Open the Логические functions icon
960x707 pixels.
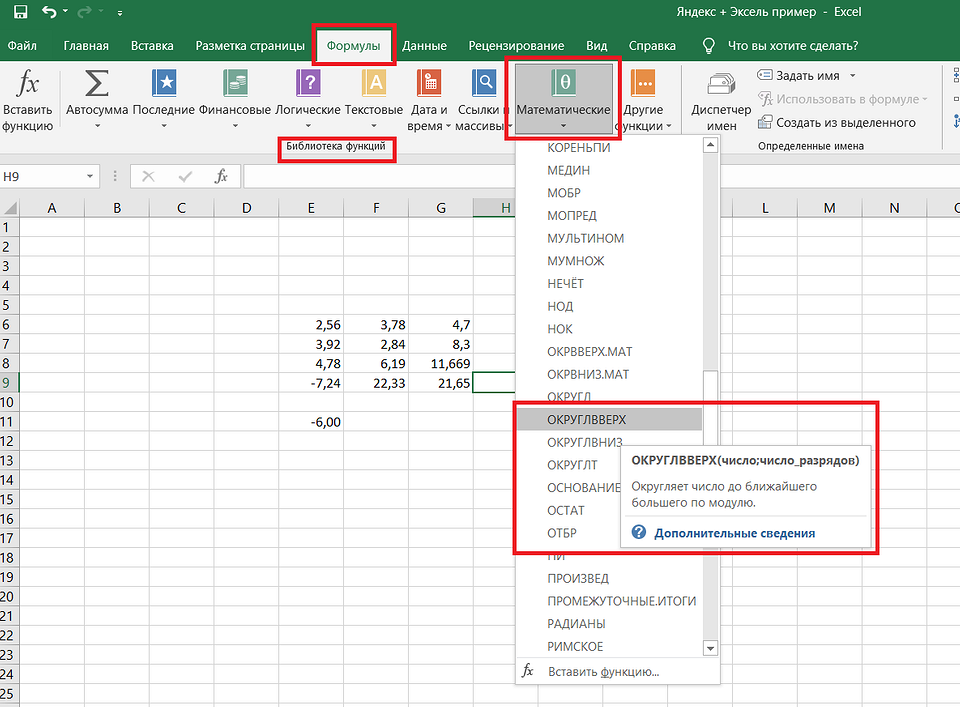[x=308, y=83]
